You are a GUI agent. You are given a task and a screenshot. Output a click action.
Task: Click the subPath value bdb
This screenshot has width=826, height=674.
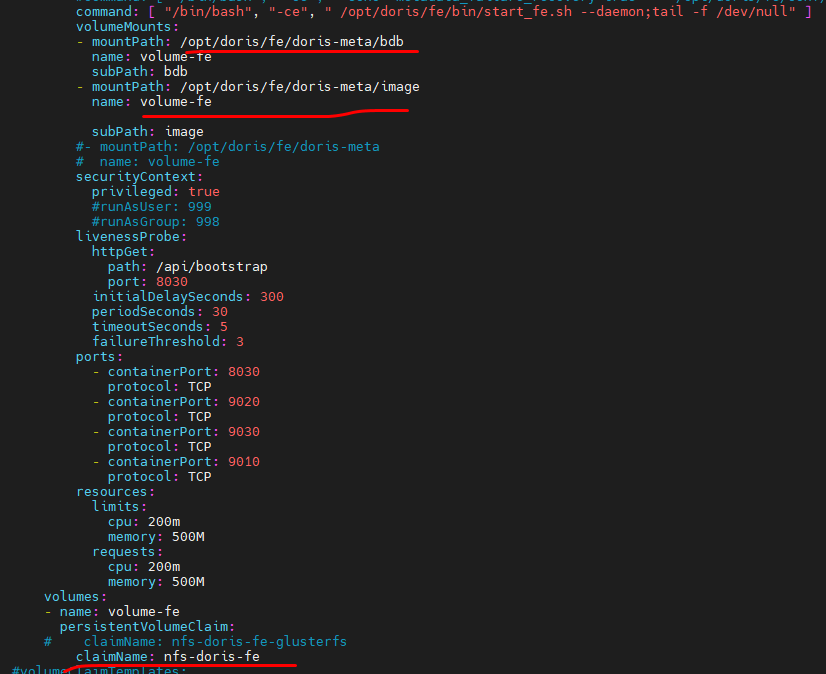(x=184, y=71)
